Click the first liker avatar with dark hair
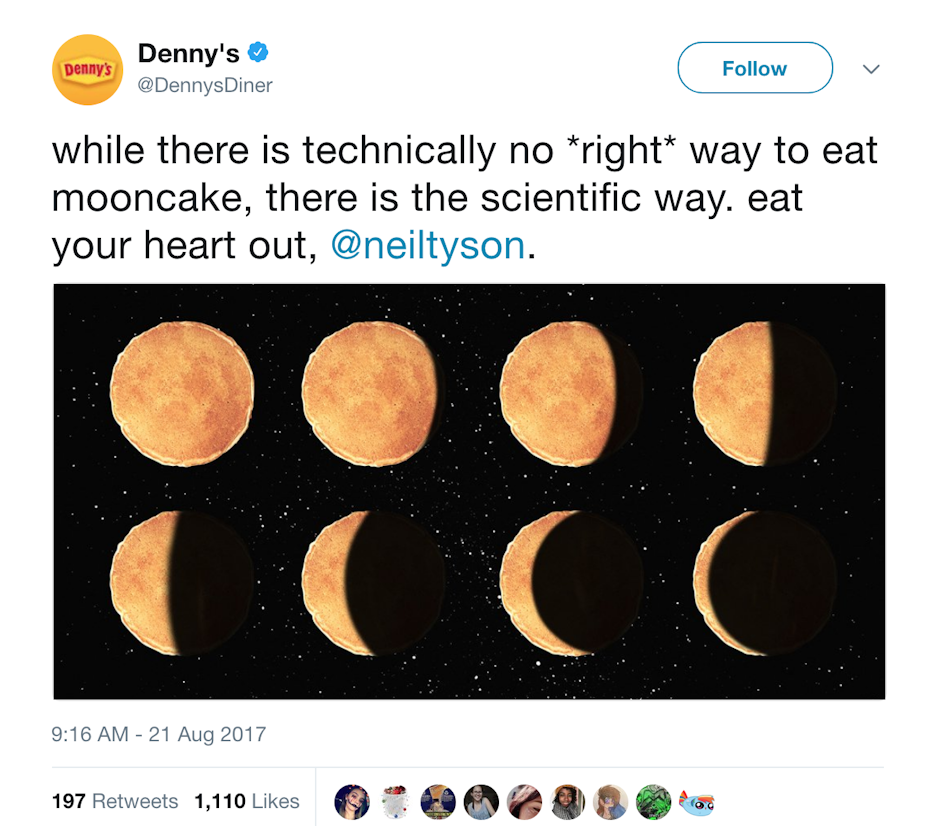The image size is (930, 826). [x=352, y=801]
